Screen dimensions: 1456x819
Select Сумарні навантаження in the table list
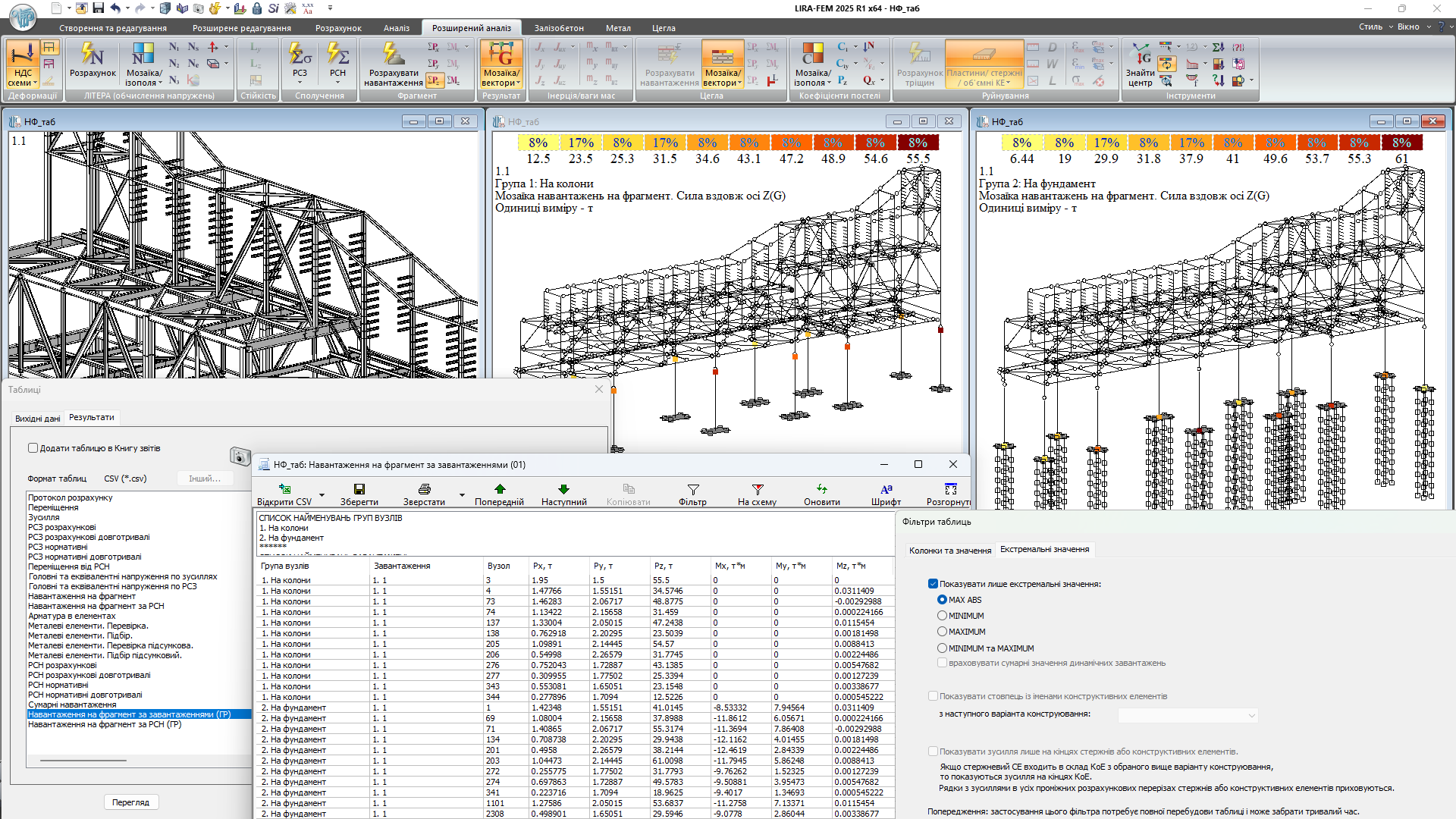(72, 704)
